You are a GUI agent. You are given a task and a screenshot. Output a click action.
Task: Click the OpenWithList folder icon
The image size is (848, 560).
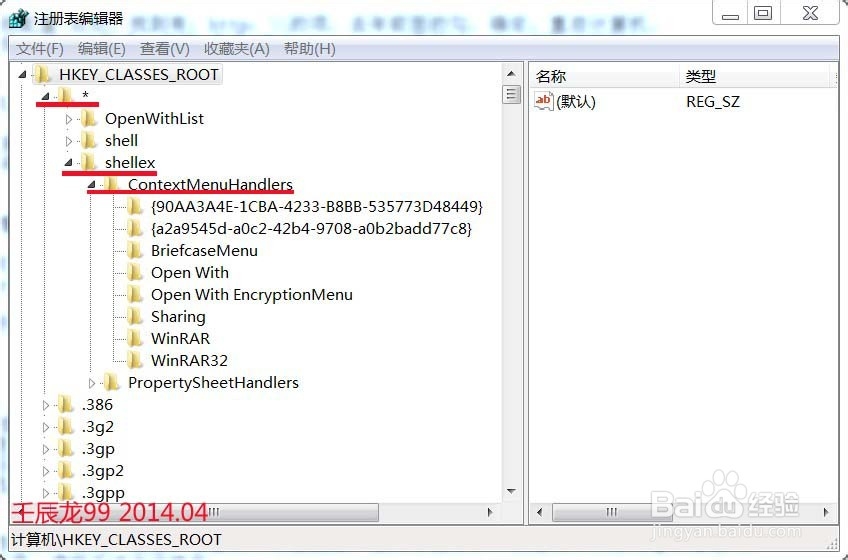[x=89, y=118]
